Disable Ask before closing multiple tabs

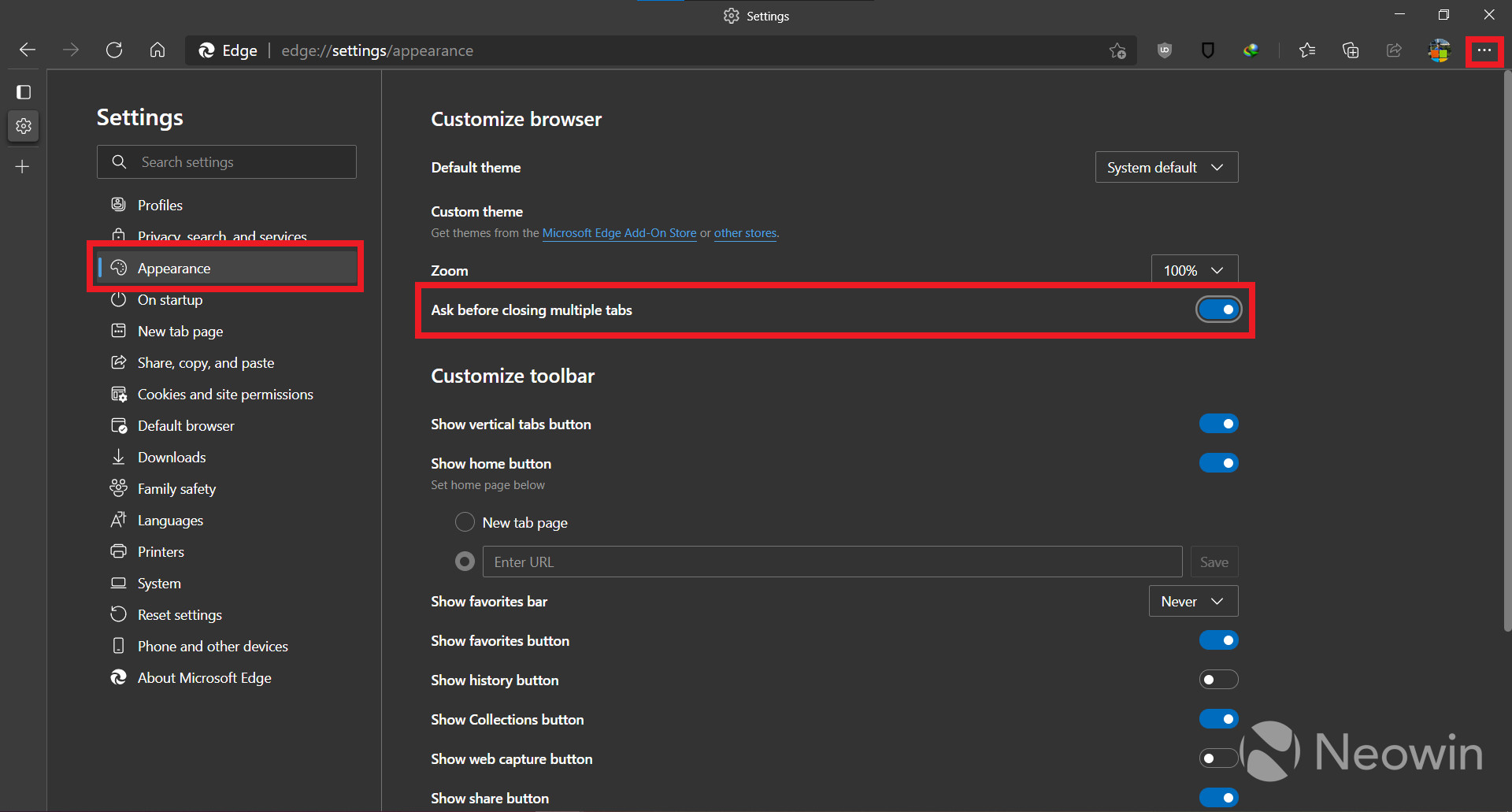click(1218, 310)
